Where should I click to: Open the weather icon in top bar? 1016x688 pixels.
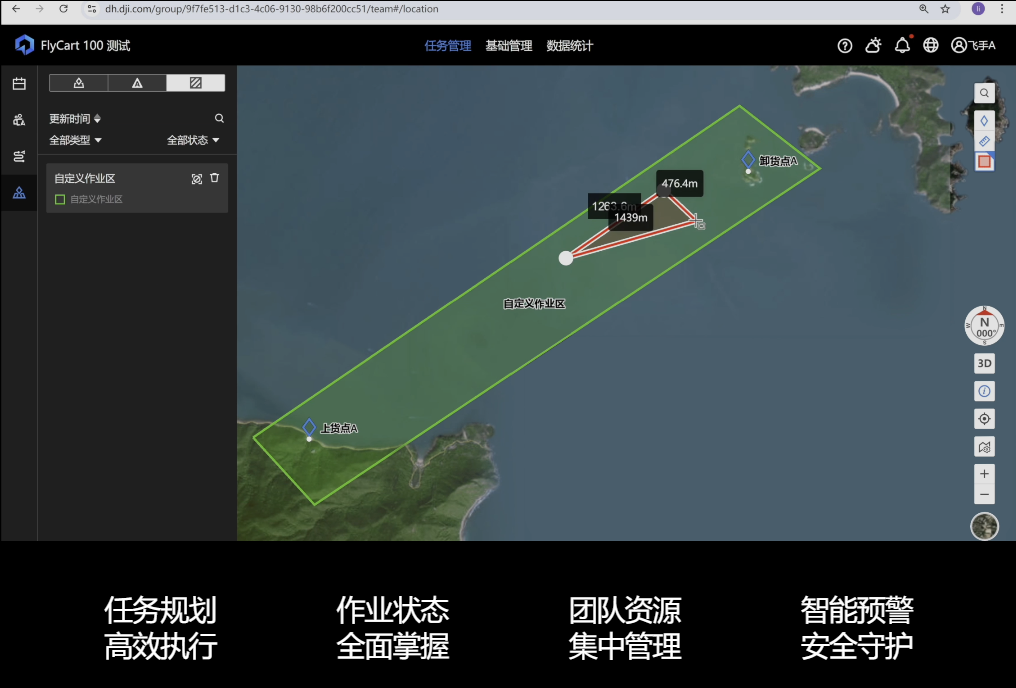pyautogui.click(x=873, y=45)
